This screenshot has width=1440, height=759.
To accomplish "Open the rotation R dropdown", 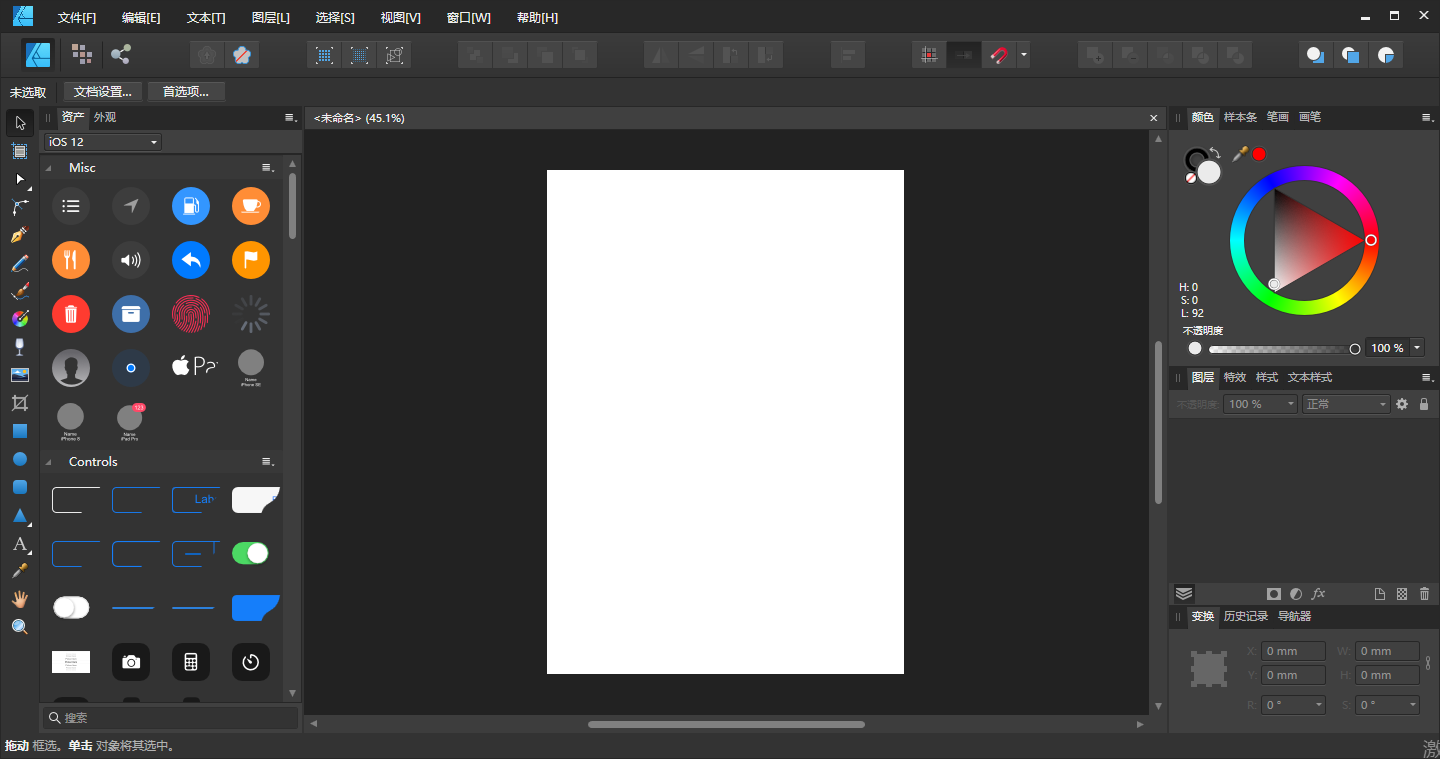I will 1319,705.
